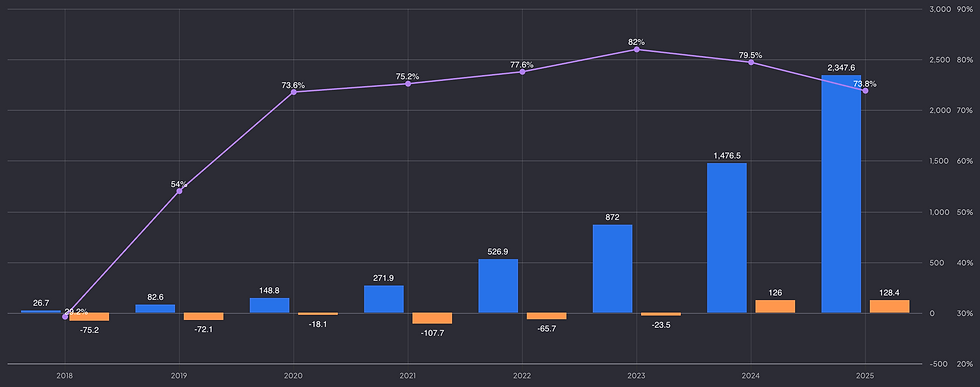
Task: Click the 2025 orange bar labeled 128.4
Action: pyautogui.click(x=890, y=306)
